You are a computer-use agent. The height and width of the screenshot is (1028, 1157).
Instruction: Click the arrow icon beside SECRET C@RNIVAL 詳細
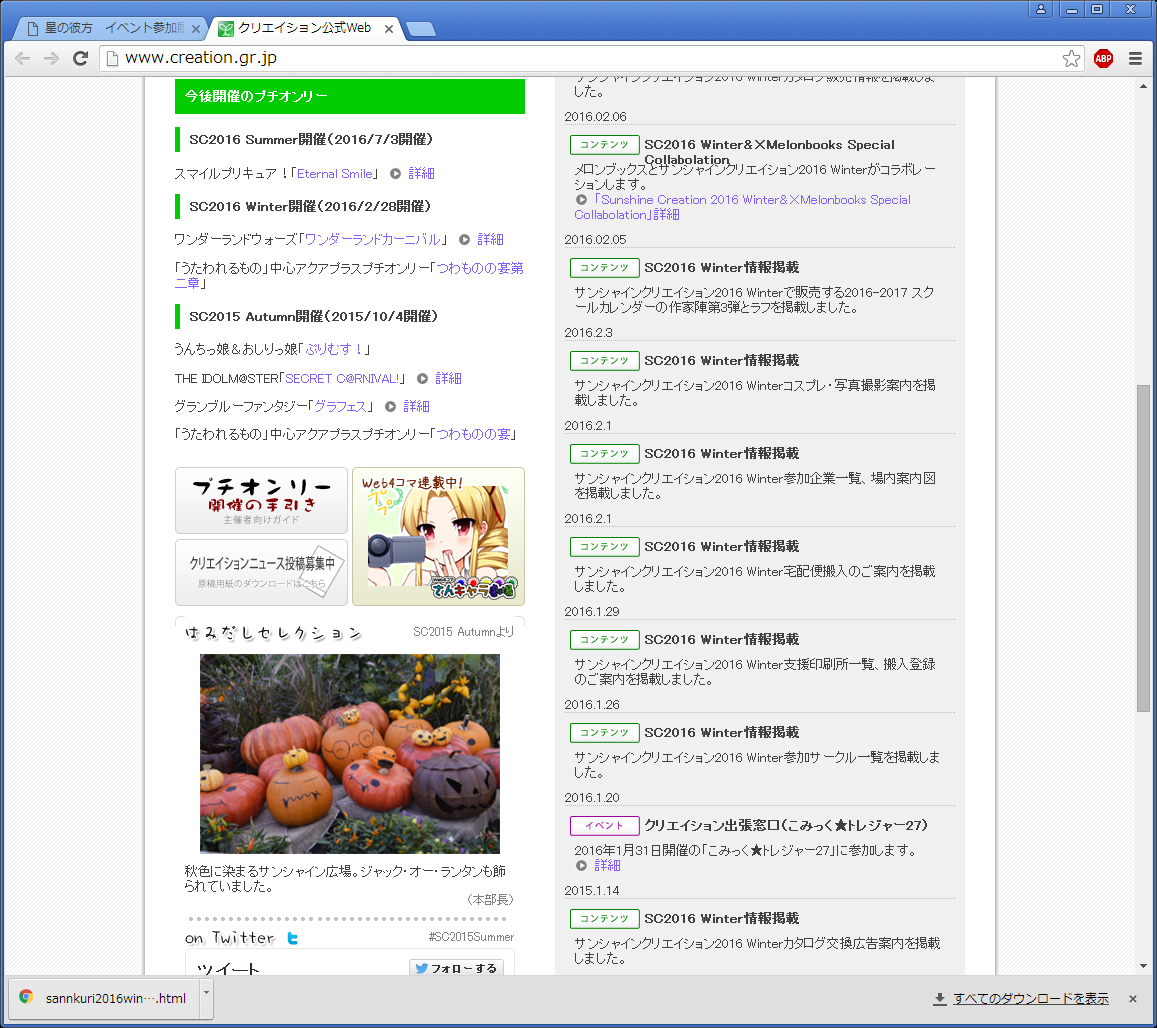point(423,379)
